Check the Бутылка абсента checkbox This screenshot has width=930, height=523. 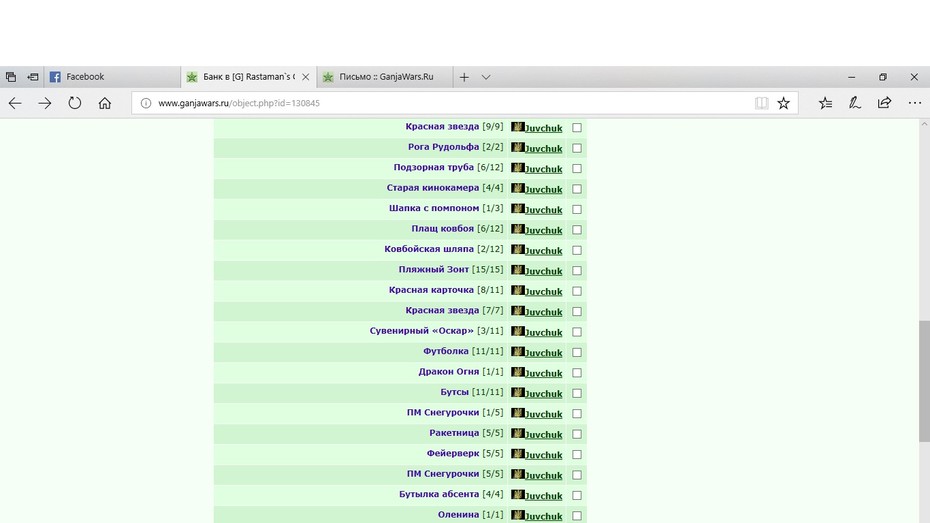pyautogui.click(x=577, y=496)
